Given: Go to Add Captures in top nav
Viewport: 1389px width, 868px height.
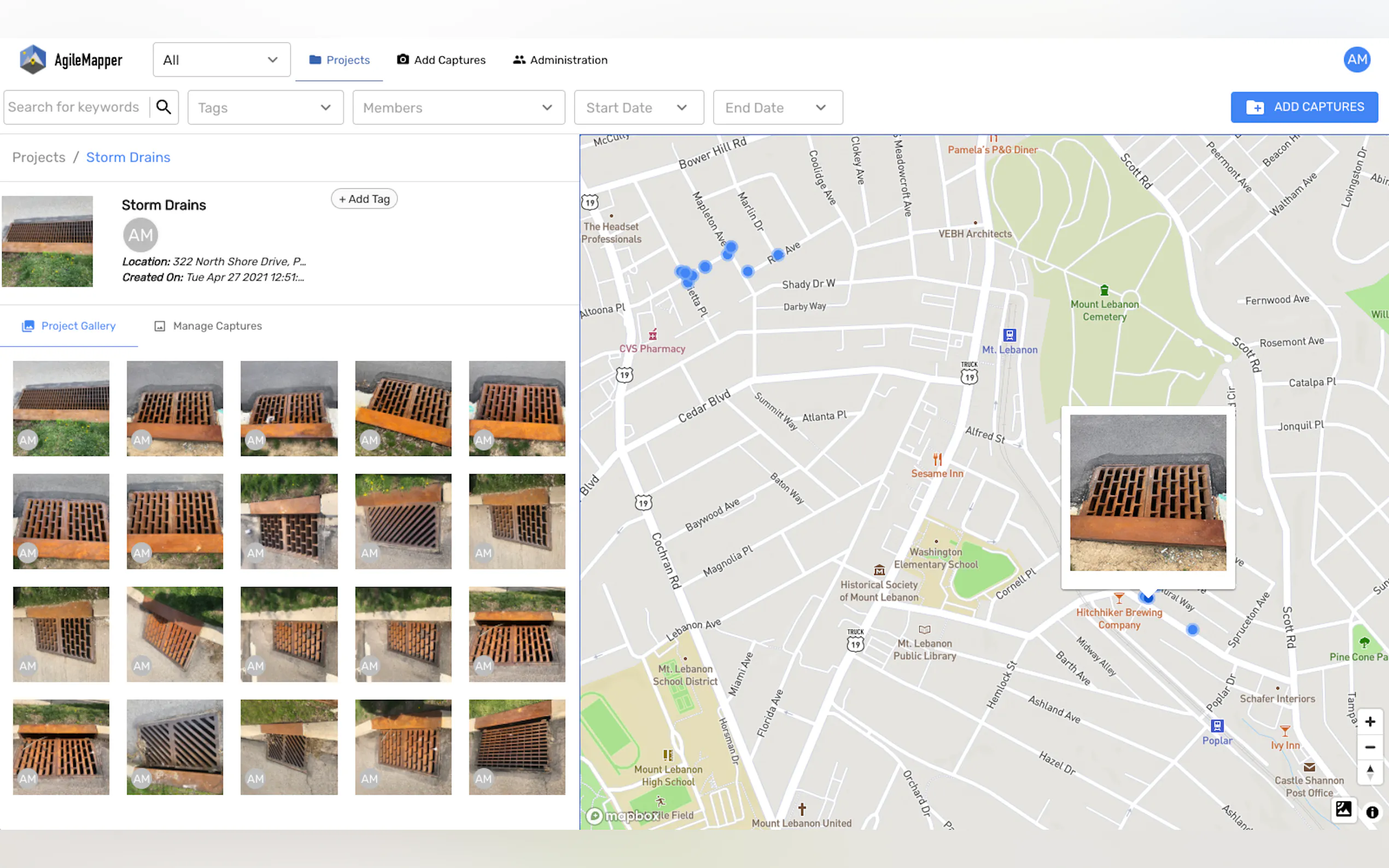Looking at the screenshot, I should [441, 60].
